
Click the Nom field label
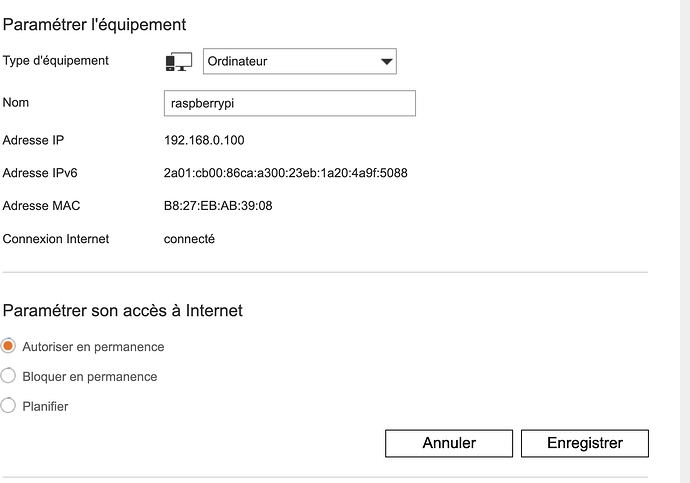point(16,102)
